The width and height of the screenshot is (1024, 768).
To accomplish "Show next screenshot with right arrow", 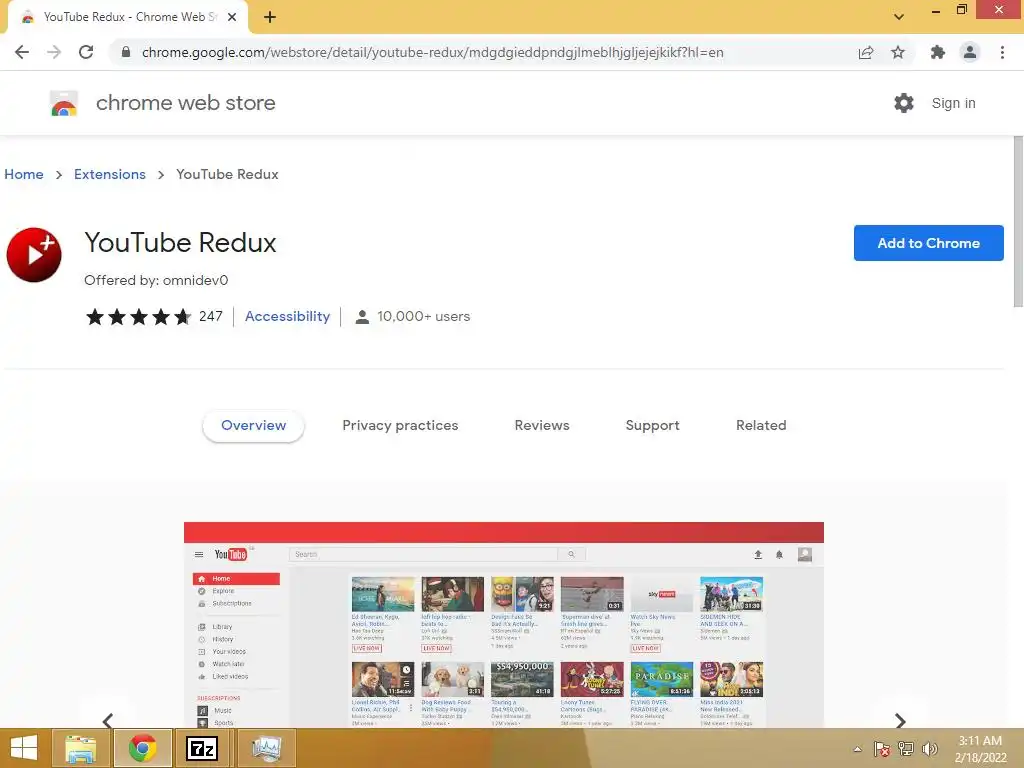I will (x=900, y=720).
